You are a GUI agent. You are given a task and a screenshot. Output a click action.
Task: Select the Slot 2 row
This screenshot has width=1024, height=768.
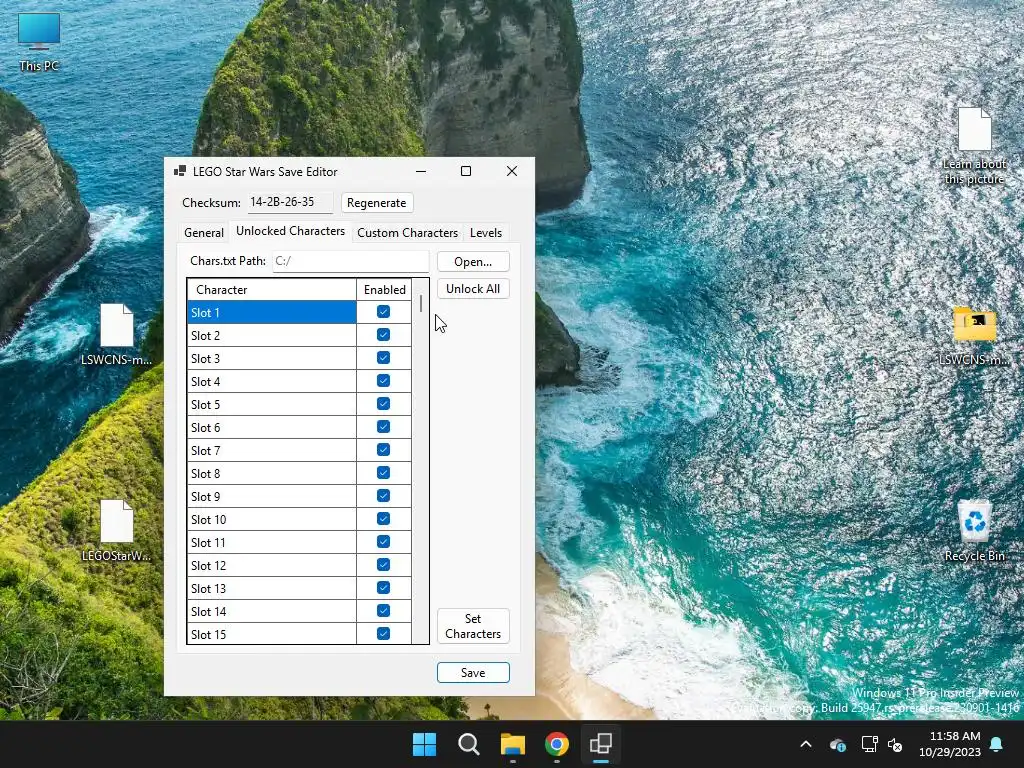[x=272, y=335]
